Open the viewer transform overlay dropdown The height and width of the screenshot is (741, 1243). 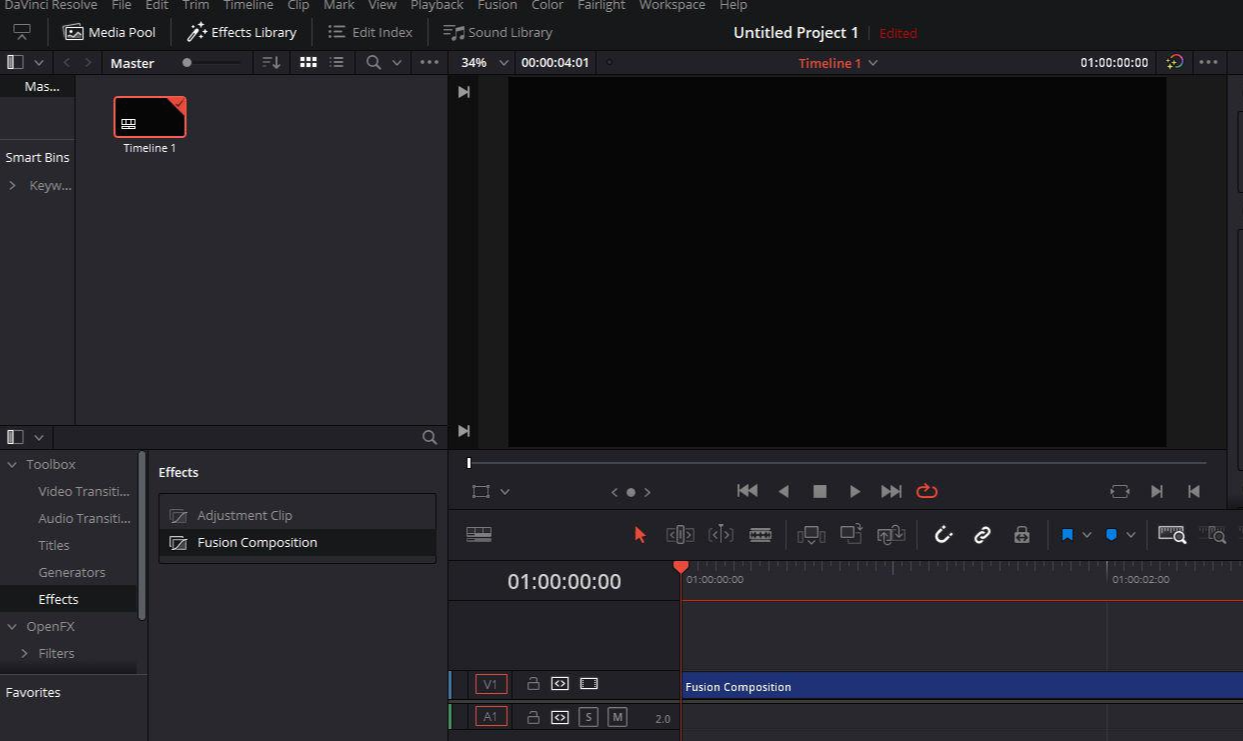pos(505,492)
